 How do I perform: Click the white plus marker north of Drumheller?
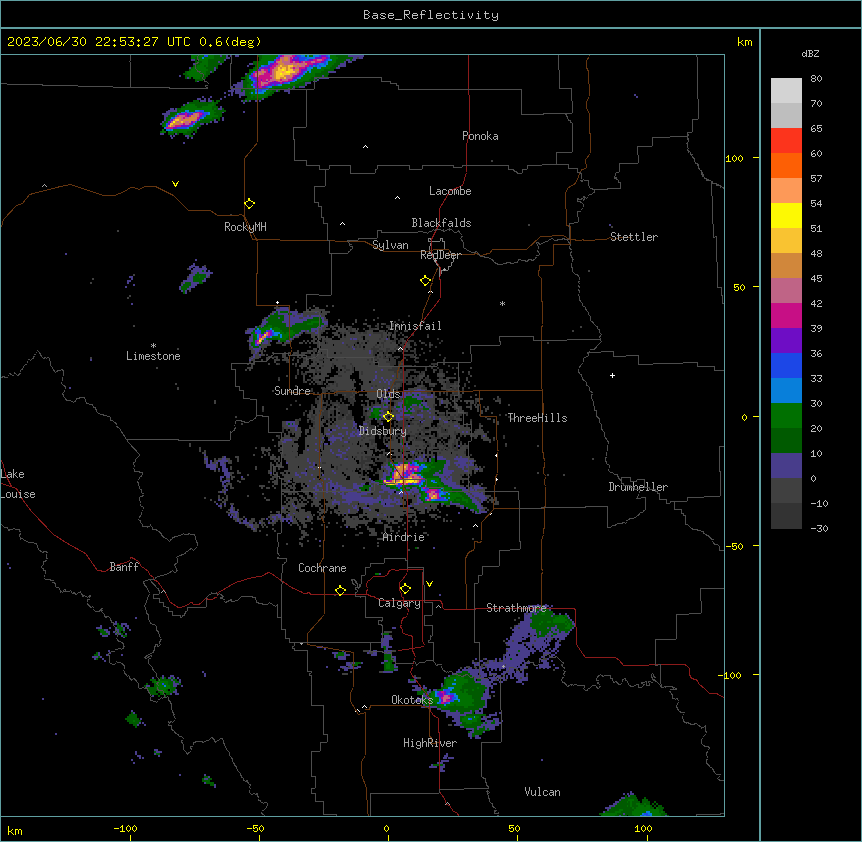pos(612,375)
